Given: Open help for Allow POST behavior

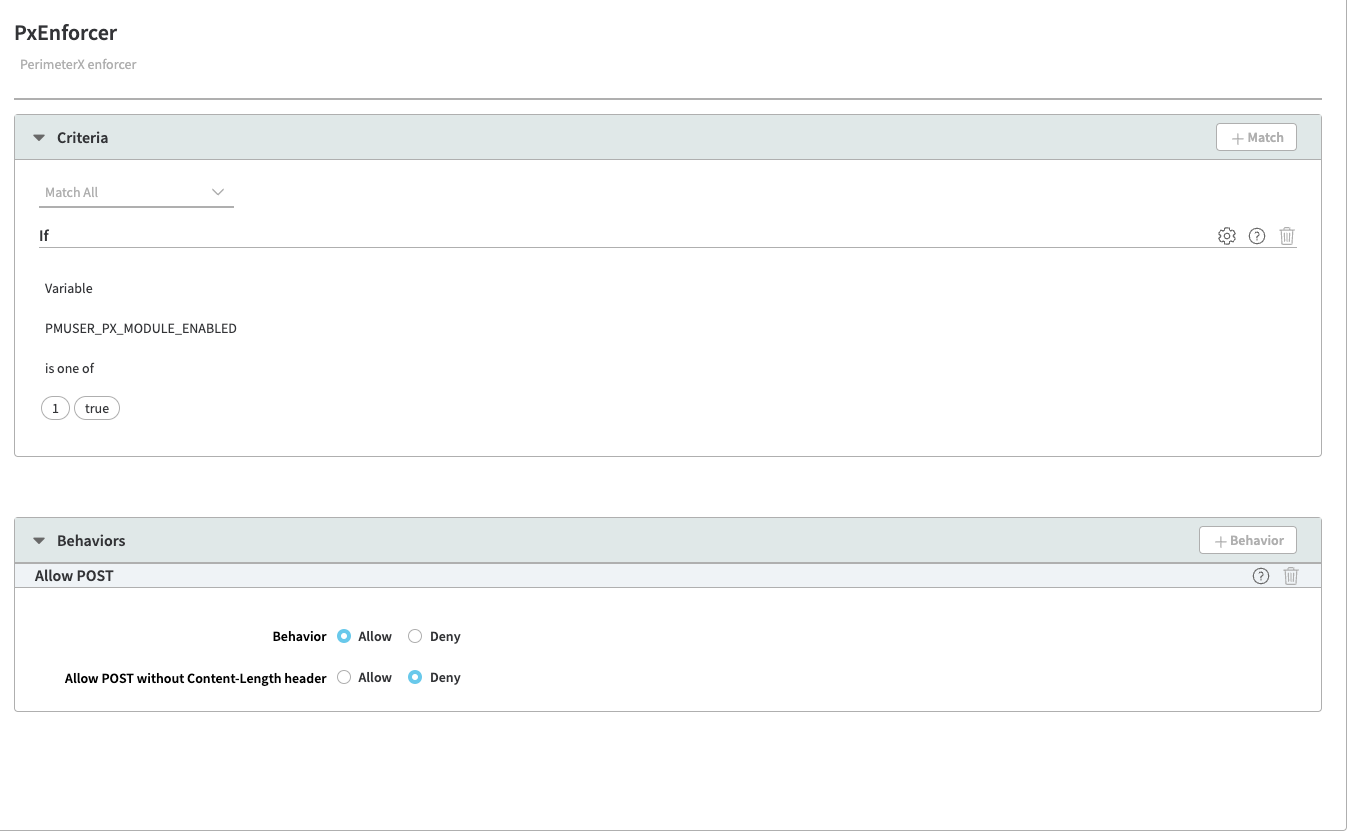Looking at the screenshot, I should coord(1261,576).
